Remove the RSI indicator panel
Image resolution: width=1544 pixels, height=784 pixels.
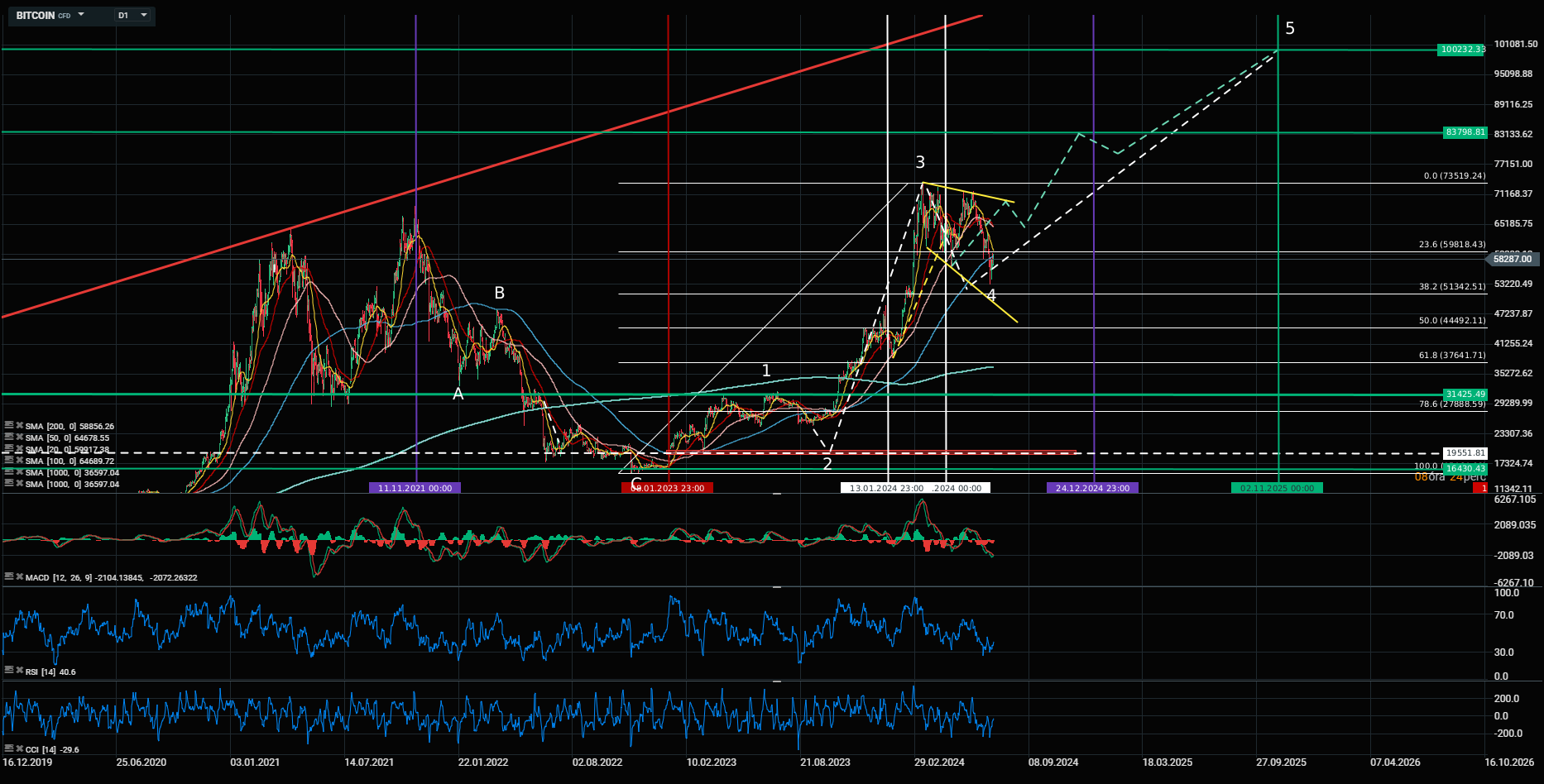click(19, 672)
